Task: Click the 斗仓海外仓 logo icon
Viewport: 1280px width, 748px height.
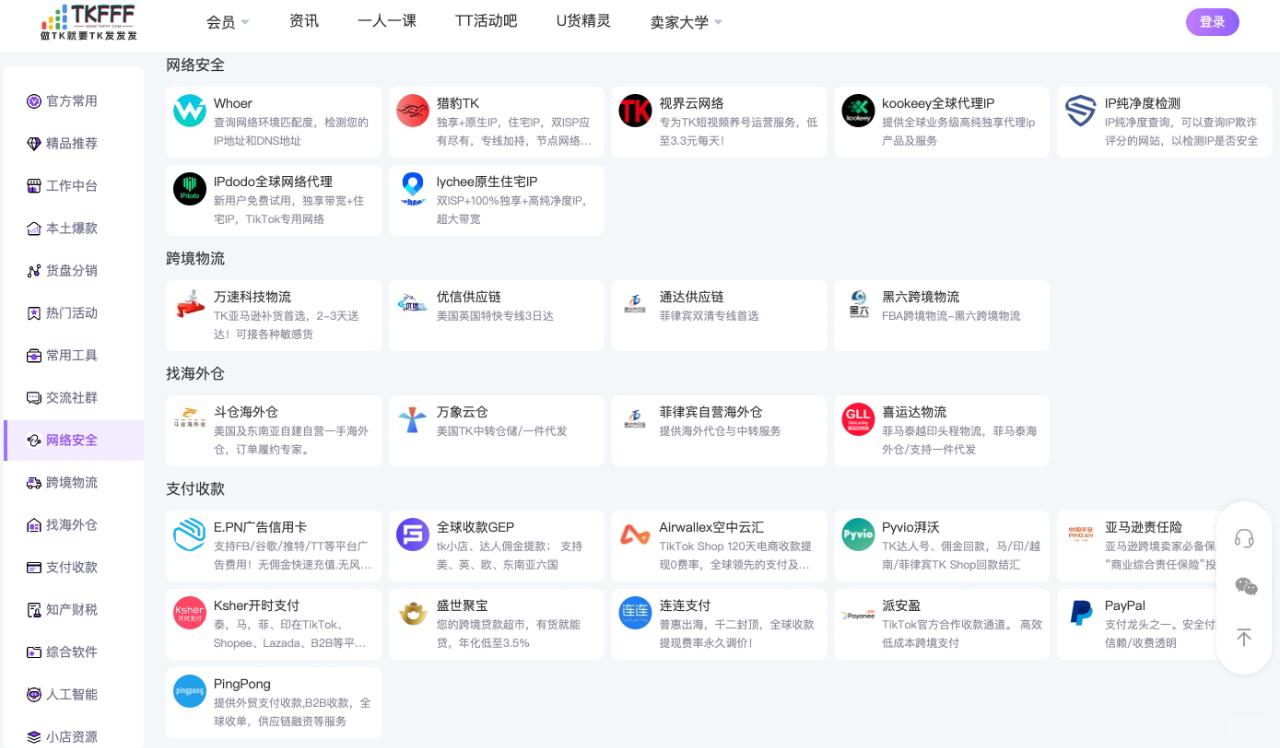Action: click(x=190, y=419)
